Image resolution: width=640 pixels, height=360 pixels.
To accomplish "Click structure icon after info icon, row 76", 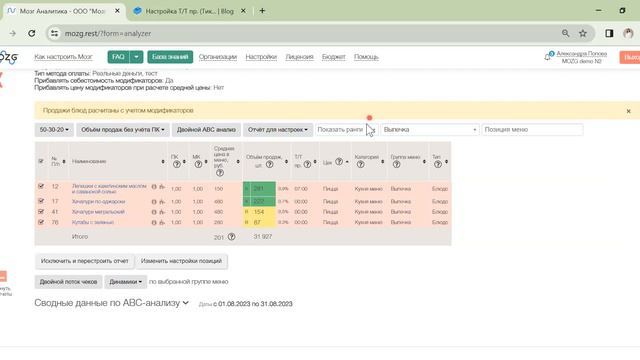I will pos(162,222).
